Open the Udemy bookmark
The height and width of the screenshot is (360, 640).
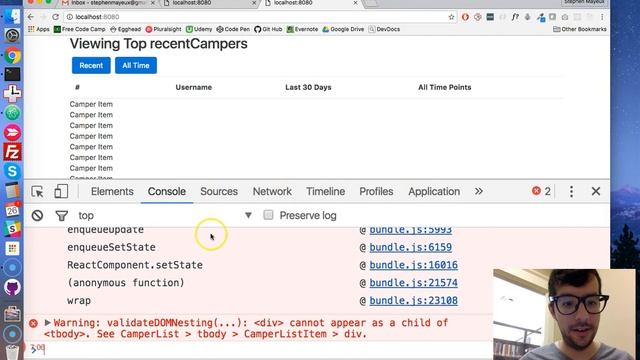[199, 29]
